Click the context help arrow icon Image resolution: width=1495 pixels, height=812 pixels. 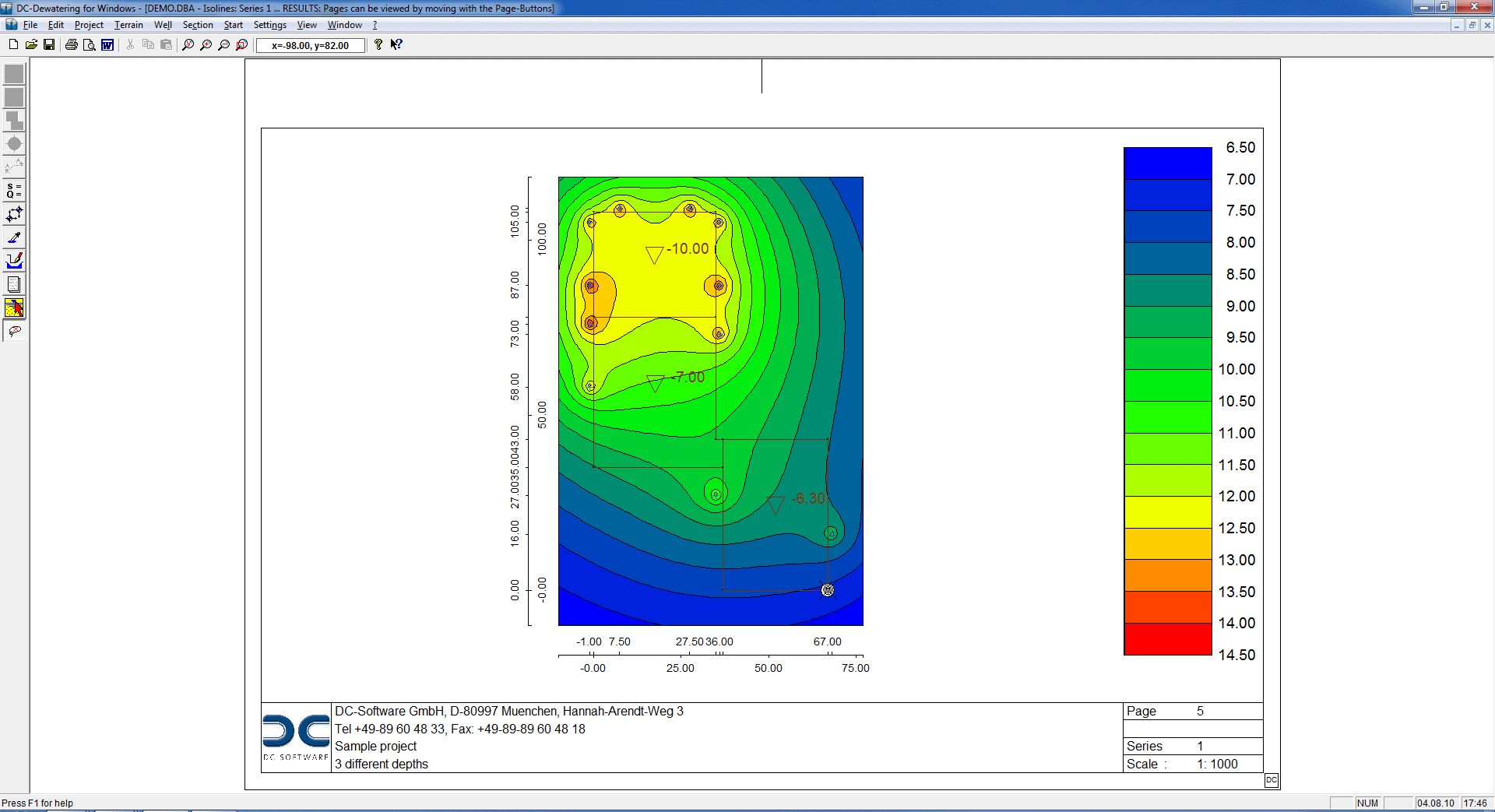pos(396,45)
